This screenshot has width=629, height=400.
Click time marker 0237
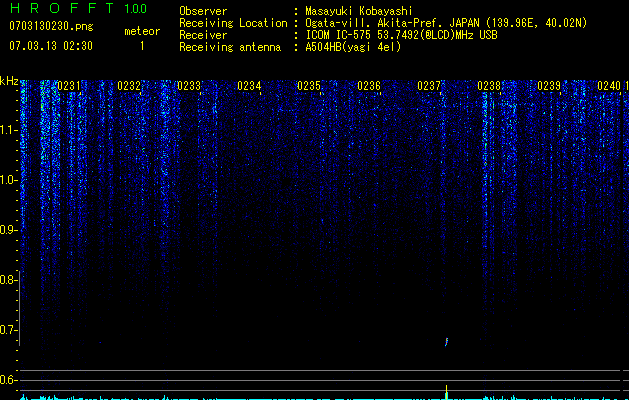point(429,86)
